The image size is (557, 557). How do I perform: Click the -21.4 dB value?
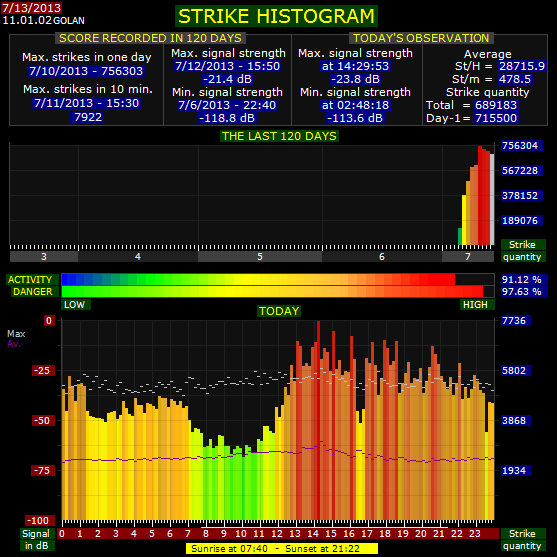[227, 79]
